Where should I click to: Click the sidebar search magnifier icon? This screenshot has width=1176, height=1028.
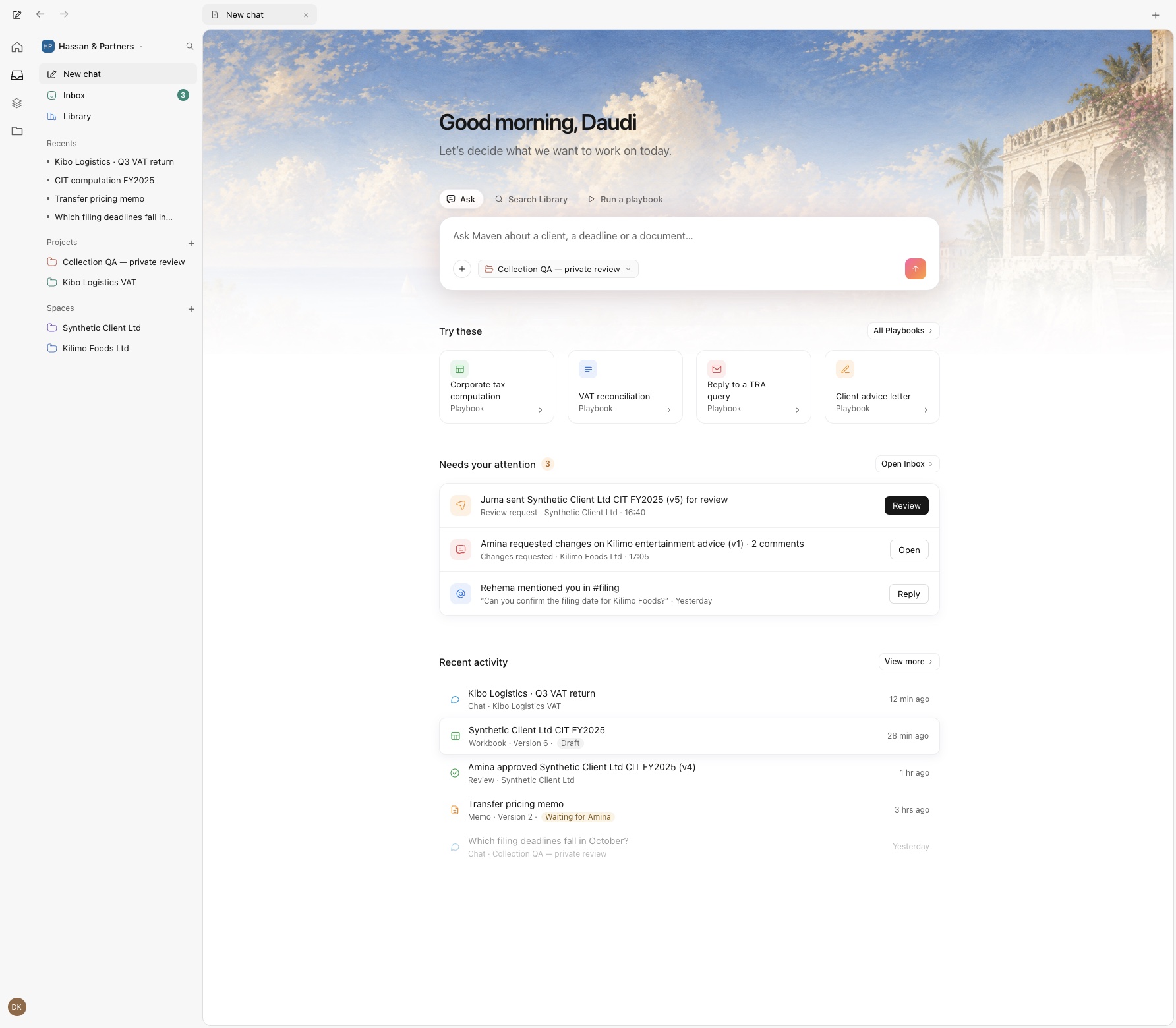click(190, 46)
